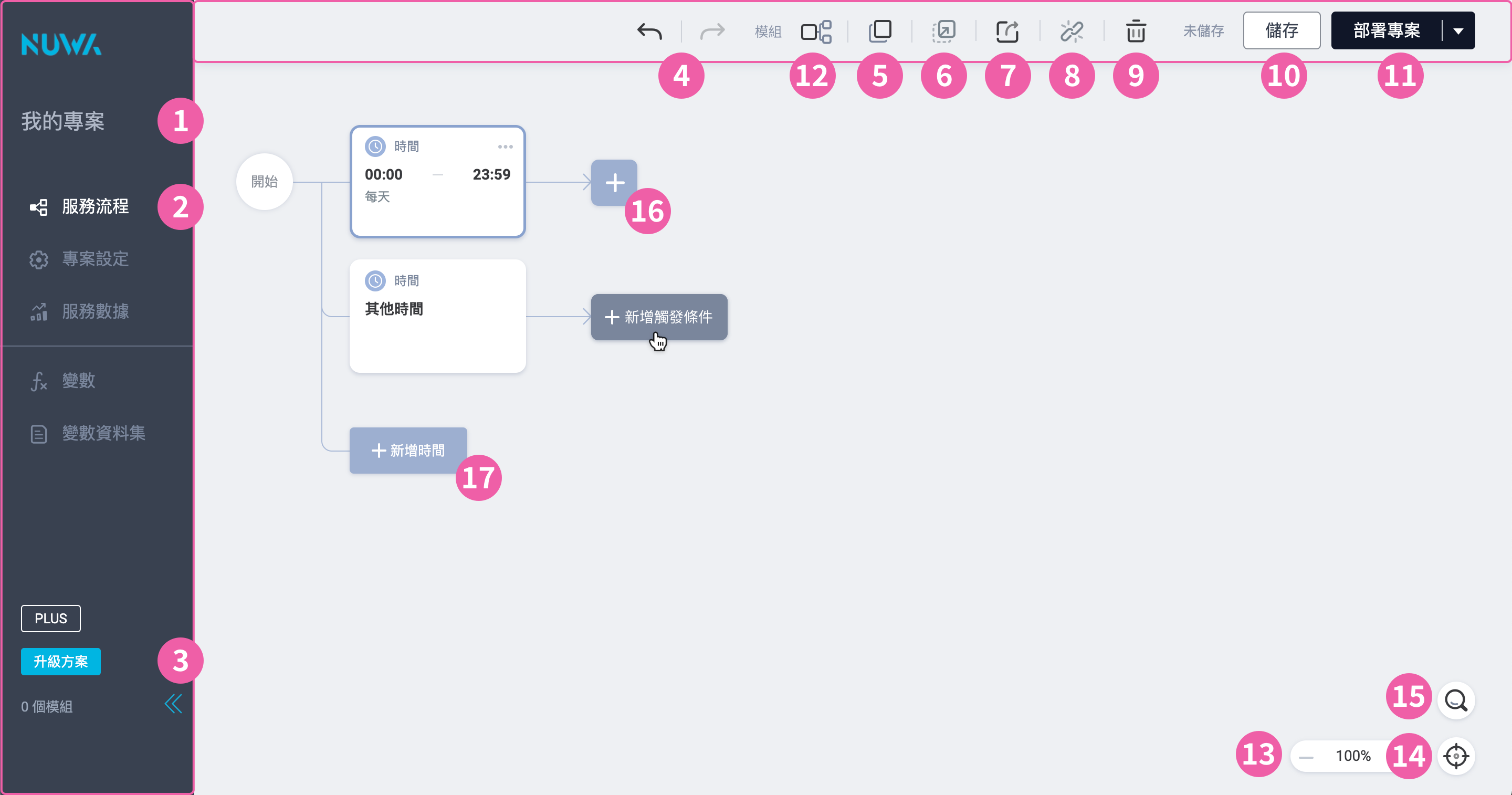Click the paste selection icon

(944, 31)
